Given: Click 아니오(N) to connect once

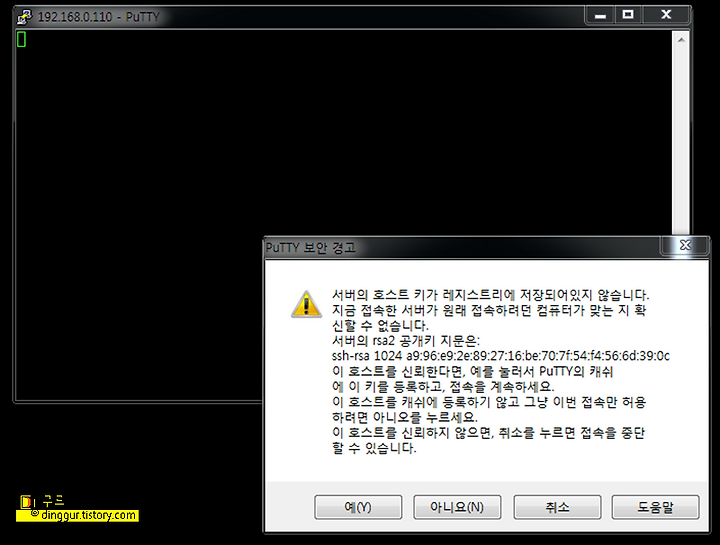Looking at the screenshot, I should pos(457,507).
